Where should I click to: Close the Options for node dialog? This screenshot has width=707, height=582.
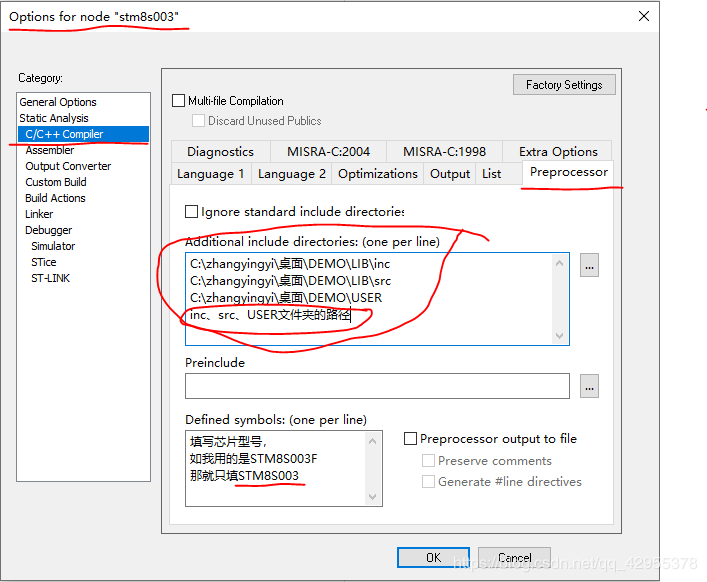(643, 16)
